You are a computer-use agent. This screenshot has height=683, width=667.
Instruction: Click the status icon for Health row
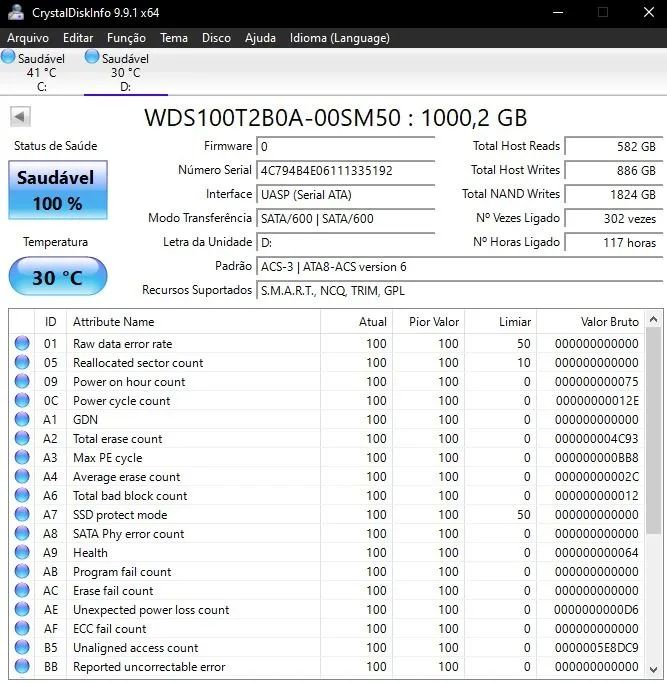click(22, 552)
